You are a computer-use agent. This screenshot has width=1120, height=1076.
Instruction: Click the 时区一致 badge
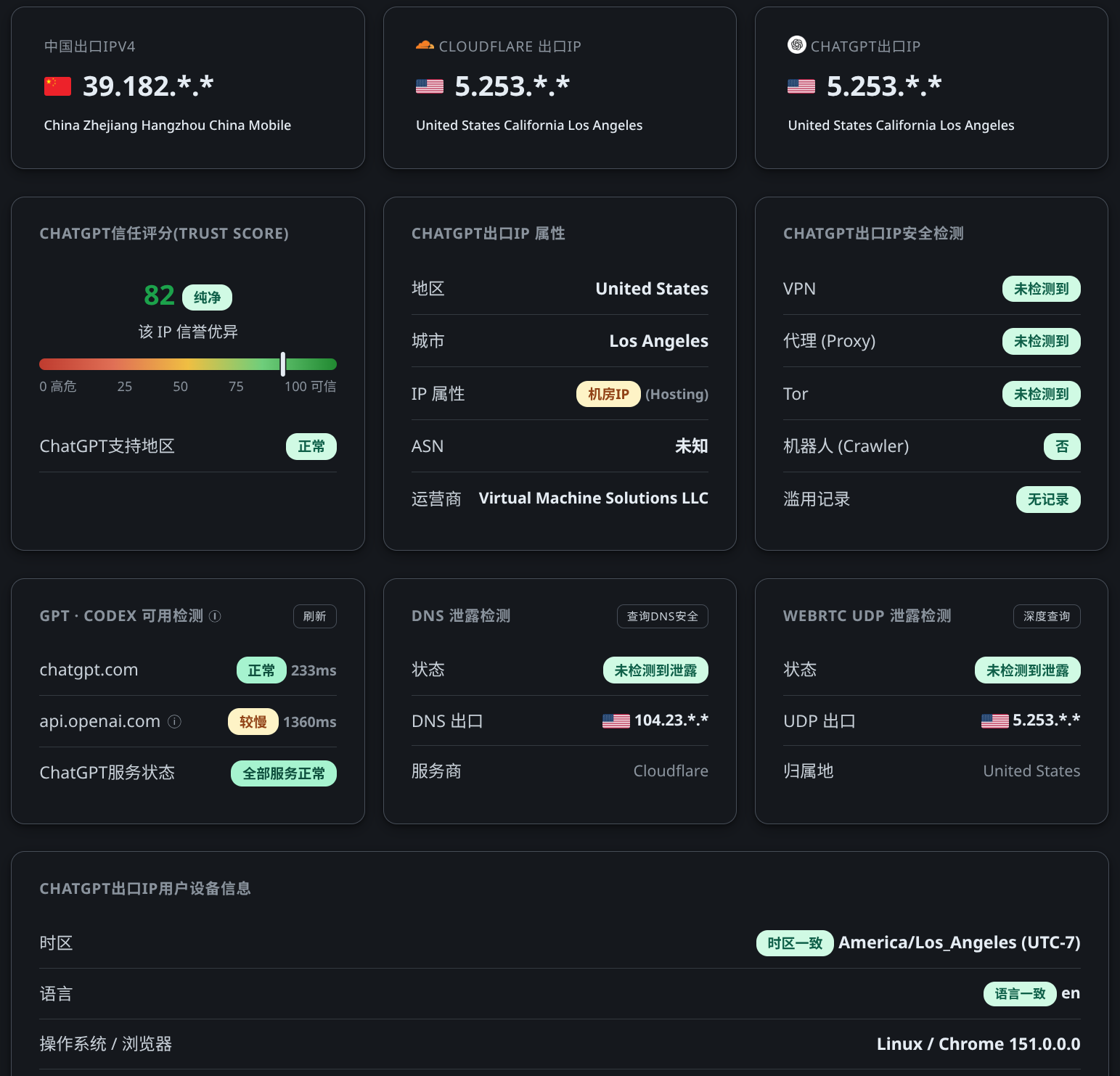[x=795, y=943]
